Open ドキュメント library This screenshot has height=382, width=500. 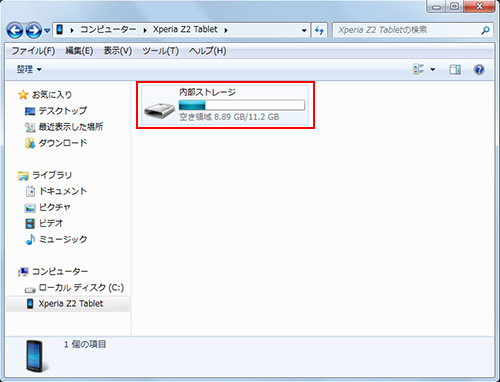(63, 191)
